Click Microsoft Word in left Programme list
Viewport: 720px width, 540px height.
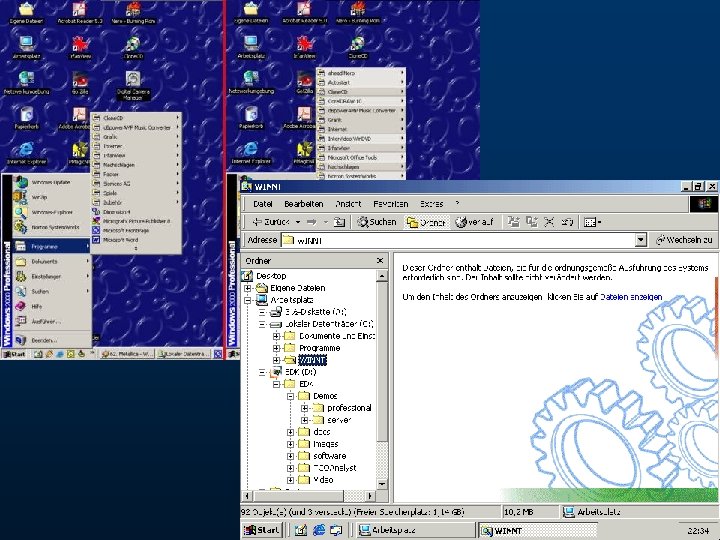point(136,240)
